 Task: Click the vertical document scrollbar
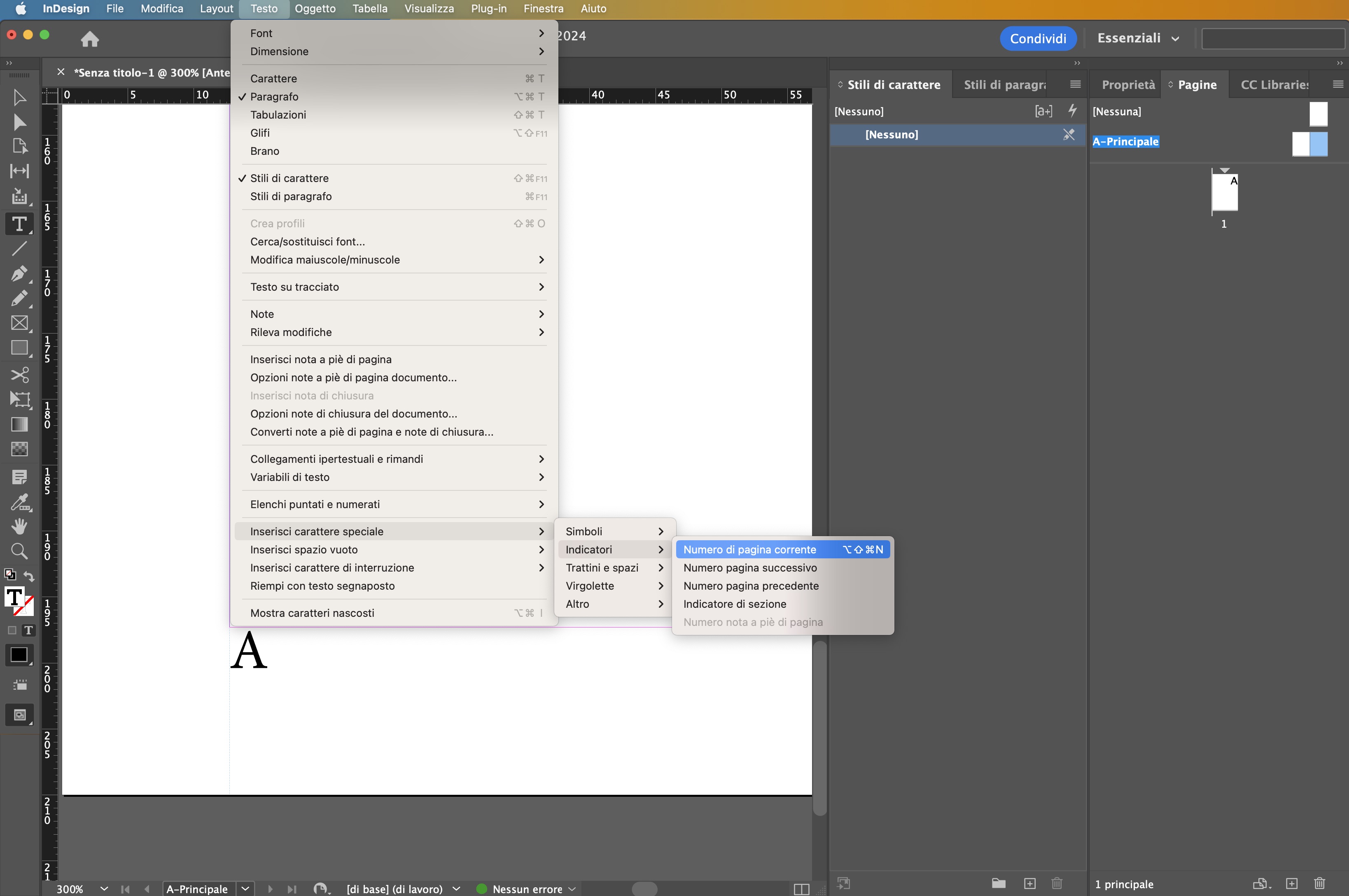click(x=820, y=728)
